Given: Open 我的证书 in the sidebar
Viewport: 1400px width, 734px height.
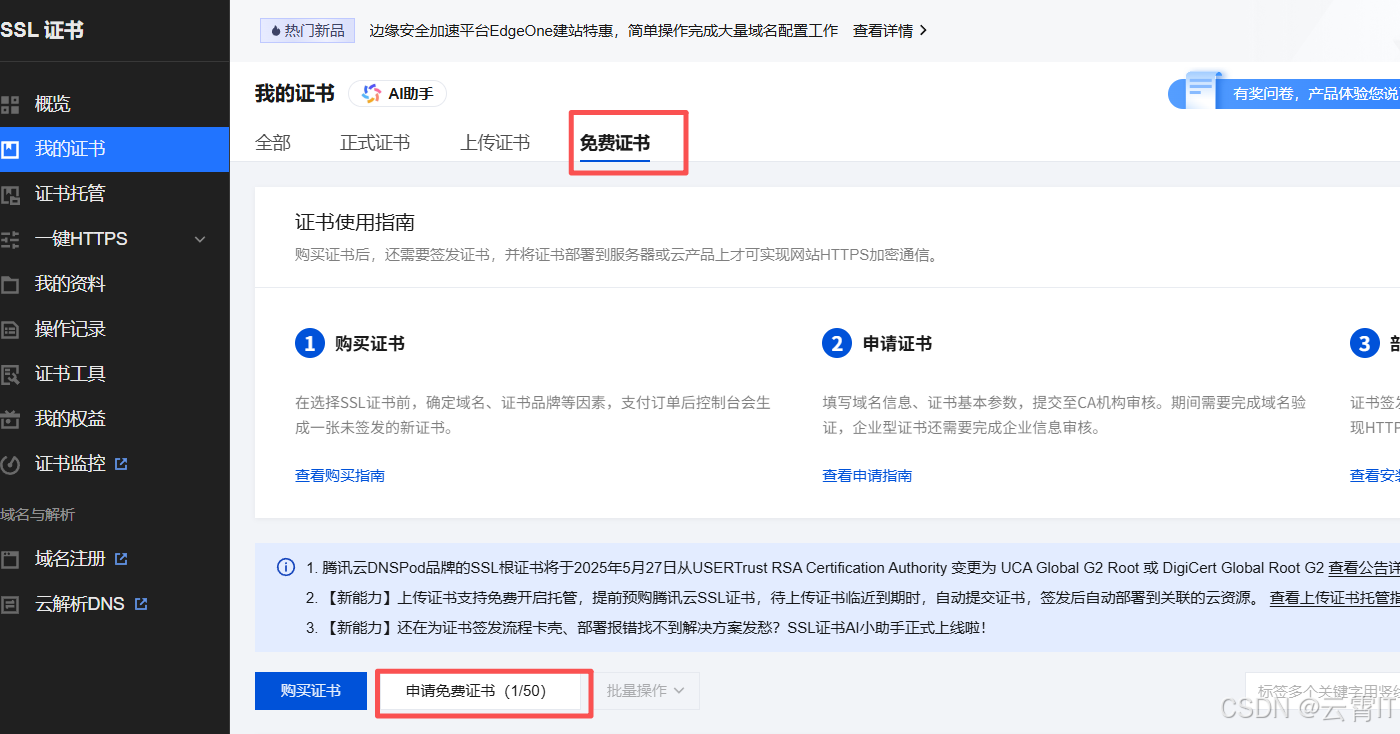Looking at the screenshot, I should [114, 149].
